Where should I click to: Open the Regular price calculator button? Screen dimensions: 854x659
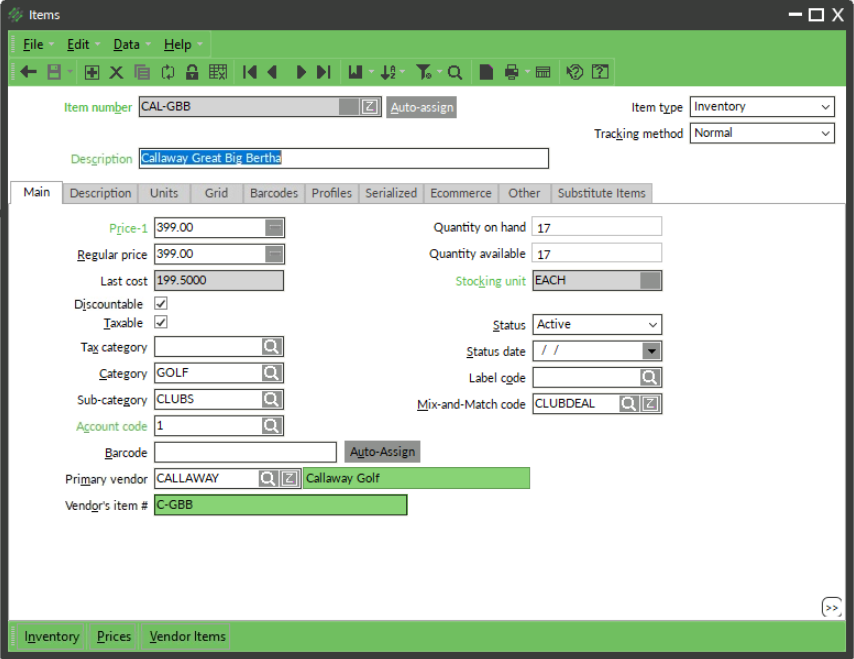pyautogui.click(x=274, y=254)
